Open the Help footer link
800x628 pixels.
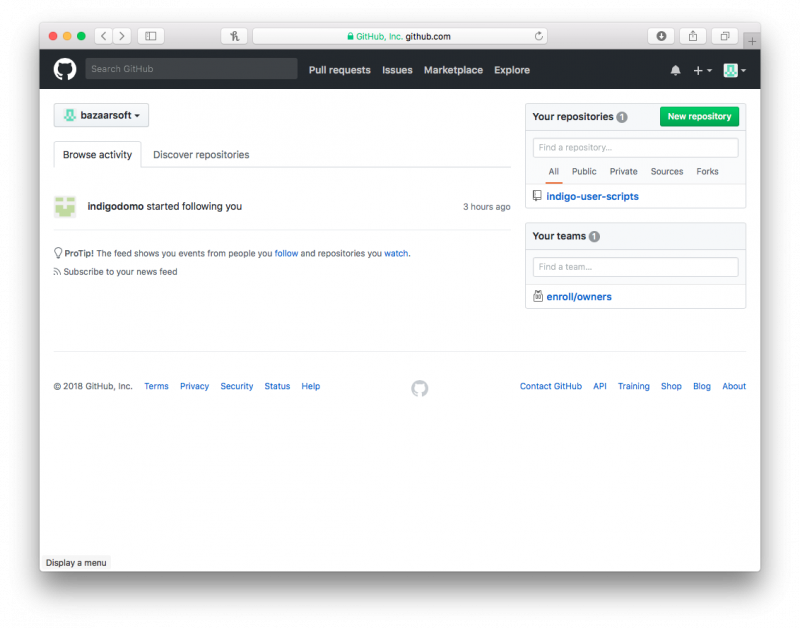click(311, 386)
